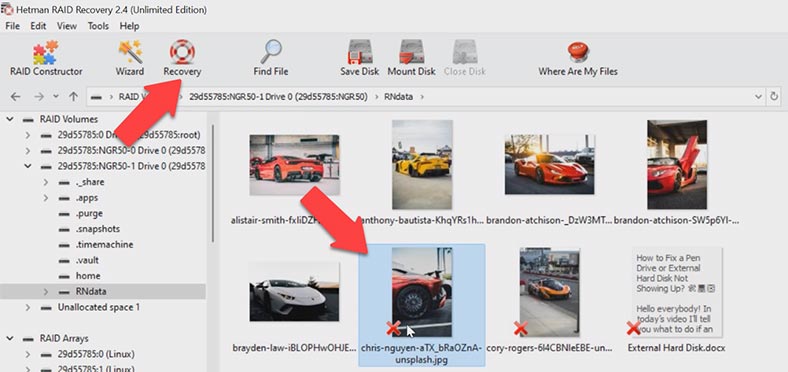
Task: Select the RAID Arrays root item
Action: point(64,338)
